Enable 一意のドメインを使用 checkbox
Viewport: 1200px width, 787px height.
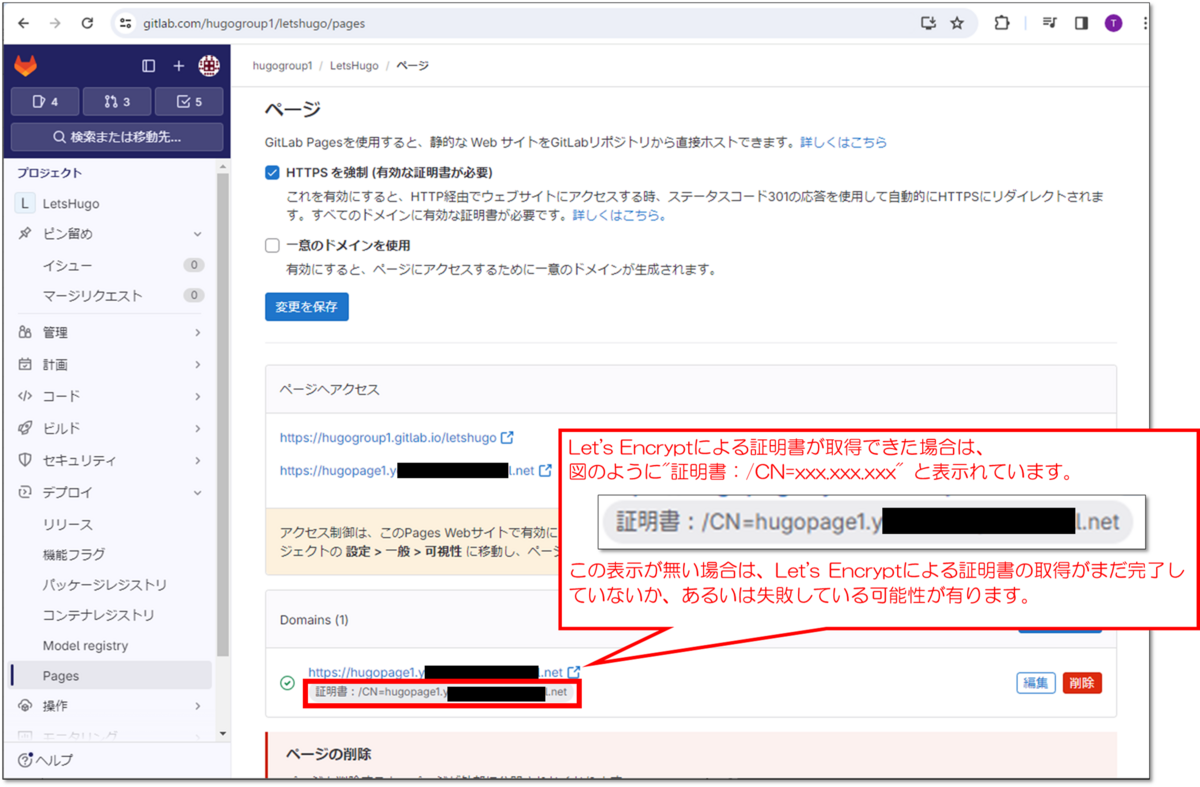point(272,245)
